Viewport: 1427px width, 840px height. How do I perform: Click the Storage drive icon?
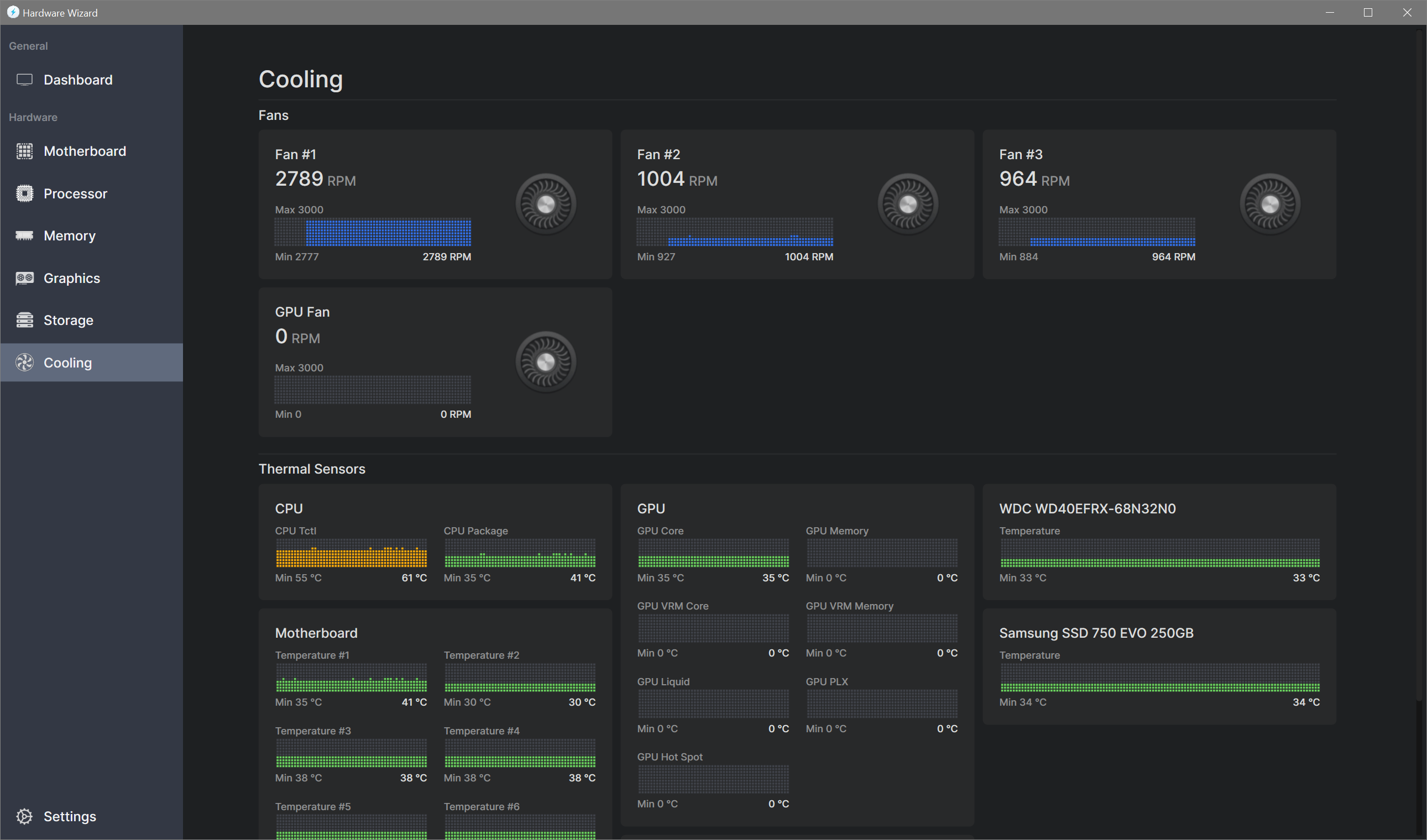tap(24, 321)
